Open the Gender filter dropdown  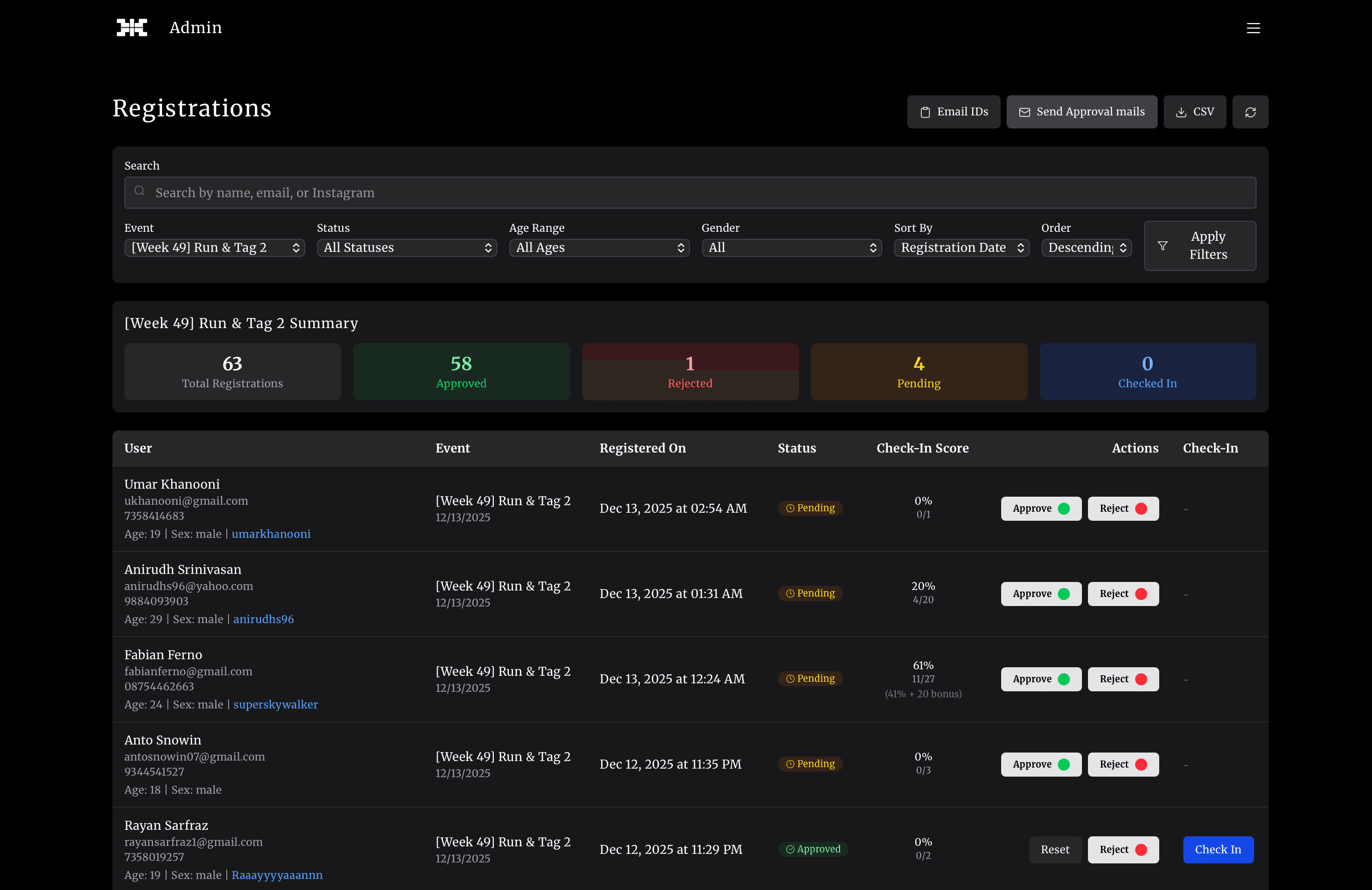tap(791, 248)
